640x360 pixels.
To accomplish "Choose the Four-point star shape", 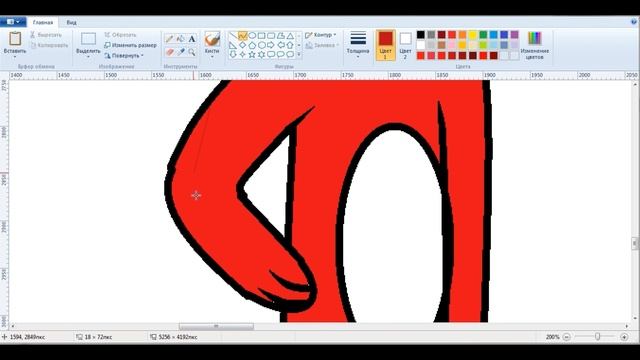I will click(242, 54).
